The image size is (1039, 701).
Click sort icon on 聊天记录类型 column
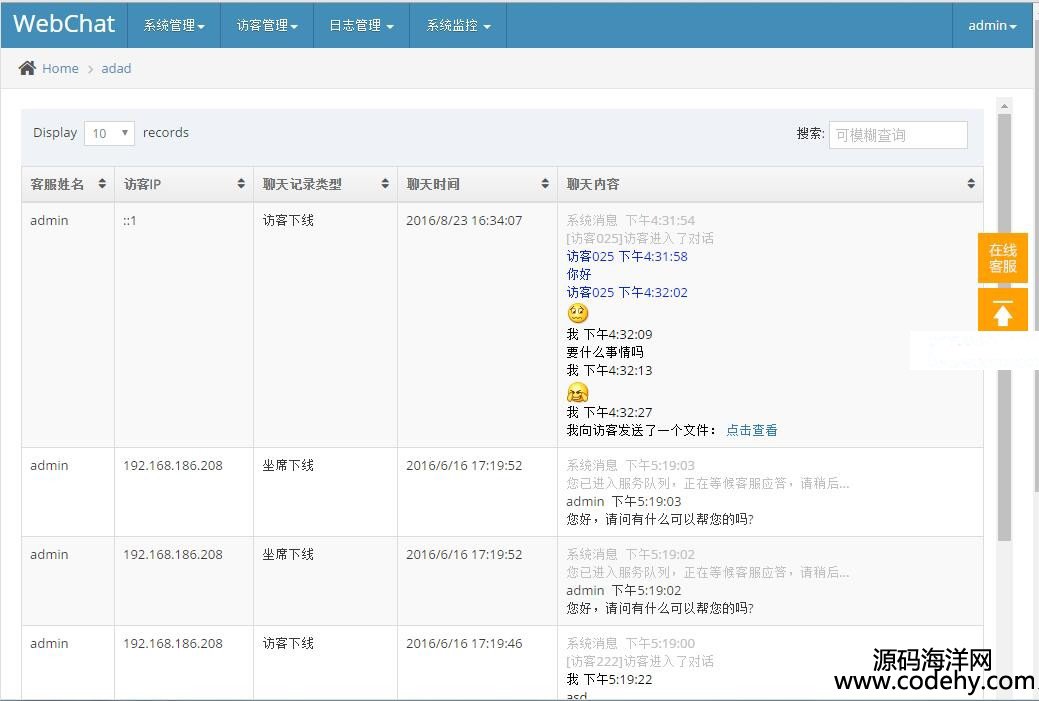385,184
